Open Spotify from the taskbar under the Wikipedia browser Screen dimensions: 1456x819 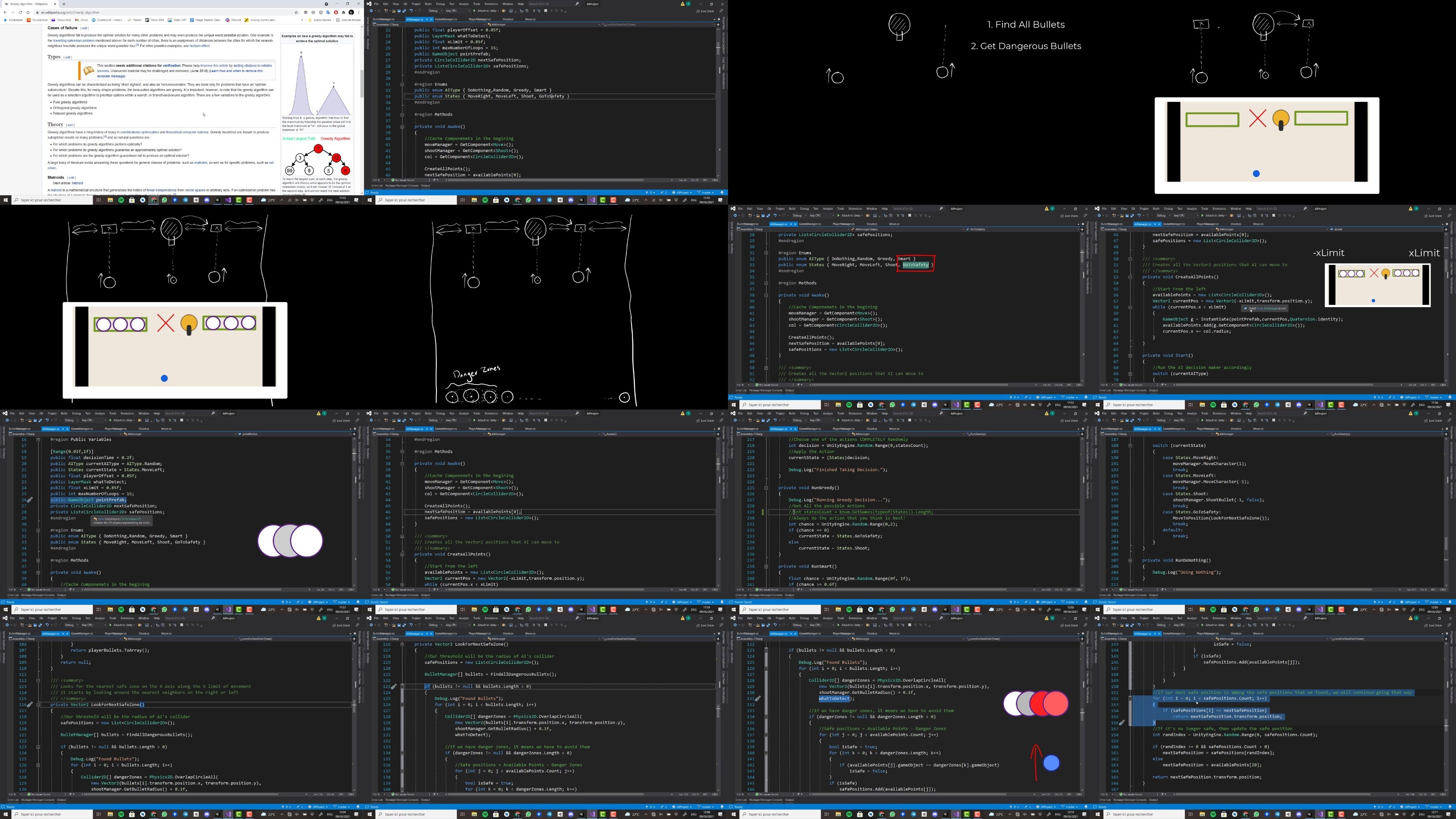click(121, 200)
